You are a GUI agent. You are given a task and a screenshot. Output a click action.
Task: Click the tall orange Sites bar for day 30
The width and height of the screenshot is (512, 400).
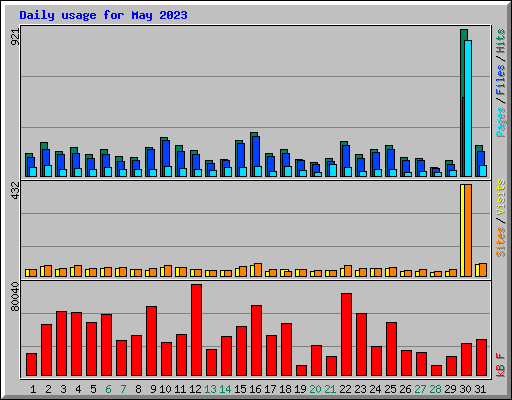468,230
